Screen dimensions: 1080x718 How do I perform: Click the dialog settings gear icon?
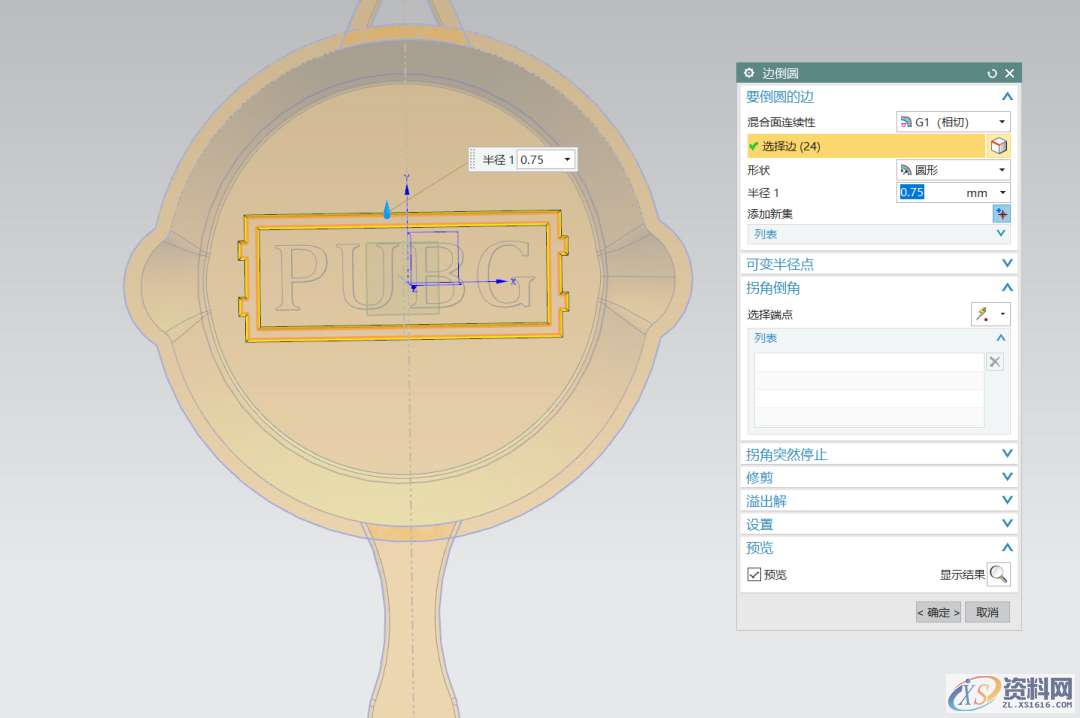[x=750, y=73]
